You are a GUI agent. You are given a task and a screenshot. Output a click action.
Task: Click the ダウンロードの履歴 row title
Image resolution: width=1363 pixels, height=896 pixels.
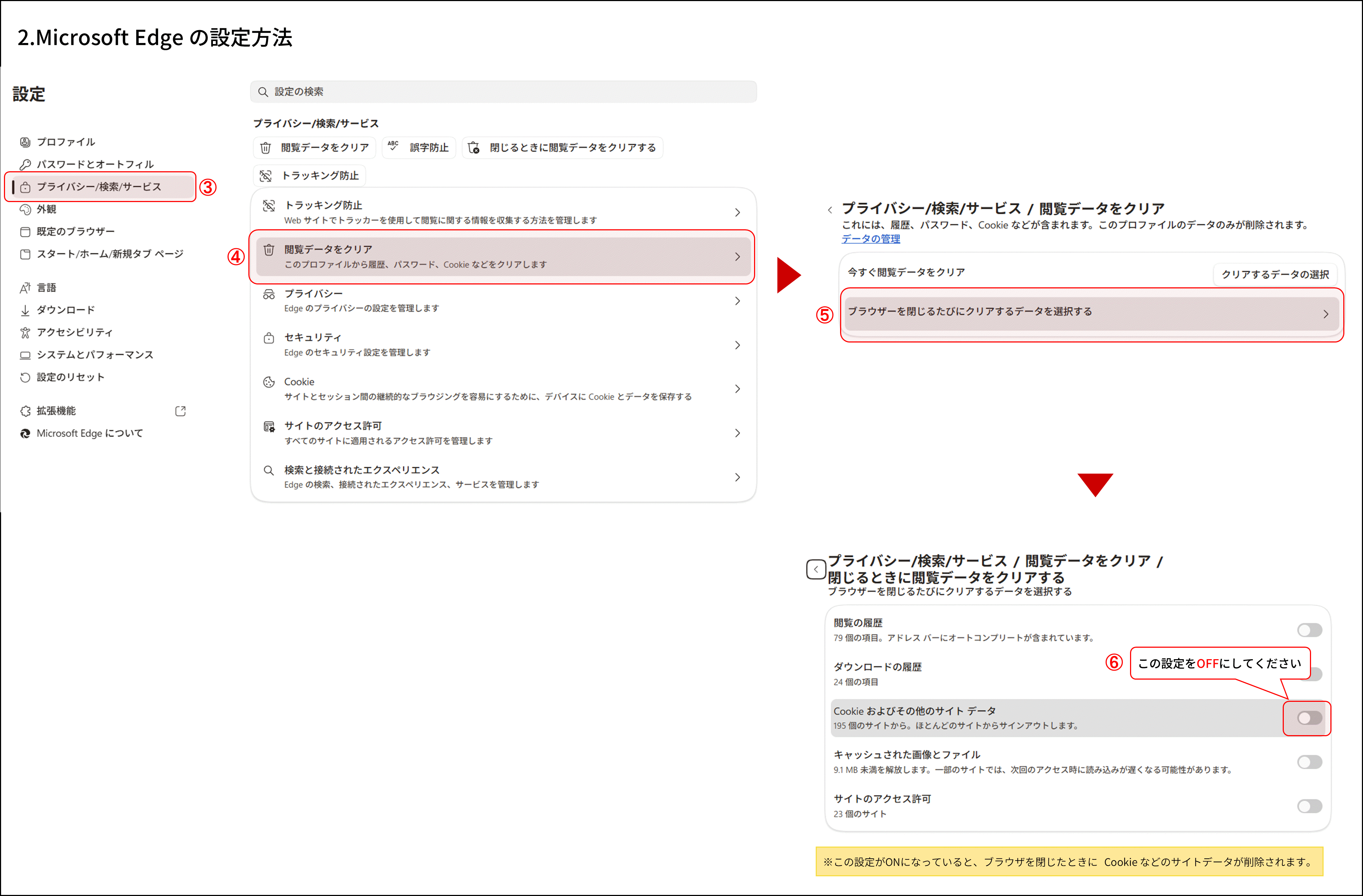click(x=877, y=667)
